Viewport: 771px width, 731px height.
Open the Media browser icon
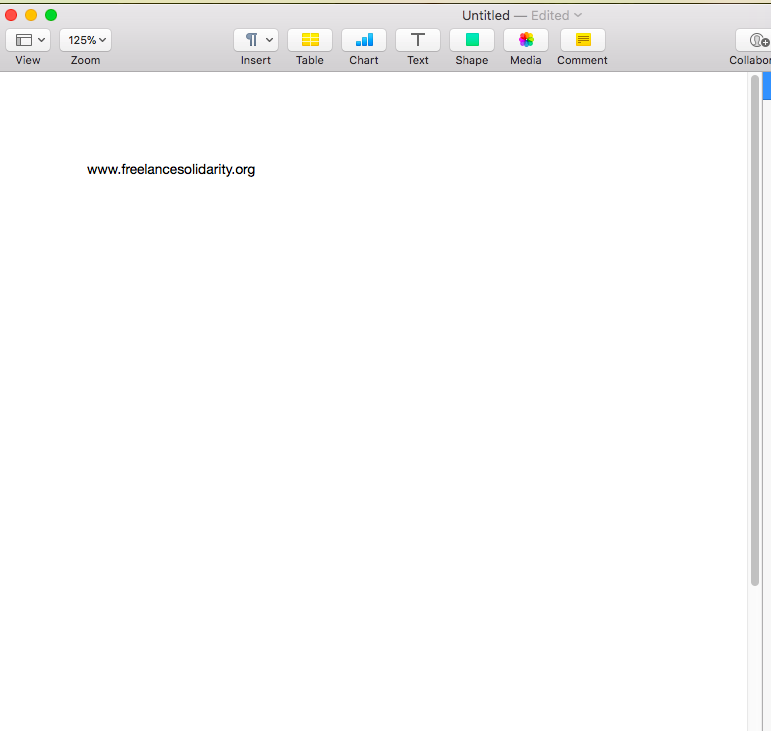(526, 40)
